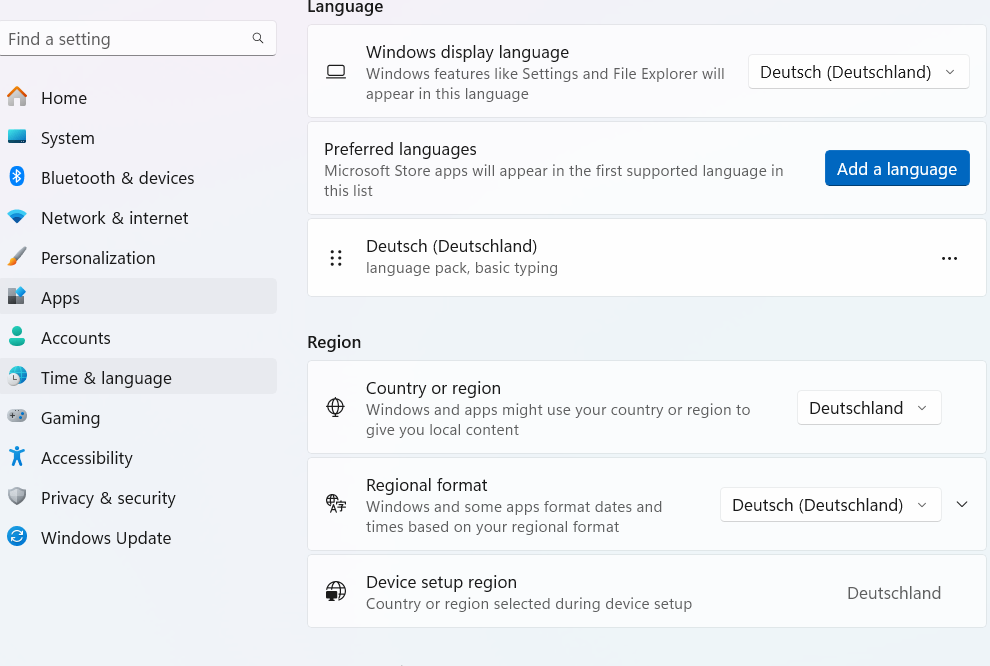990x666 pixels.
Task: Click the Network & internet wifi icon
Action: [17, 217]
